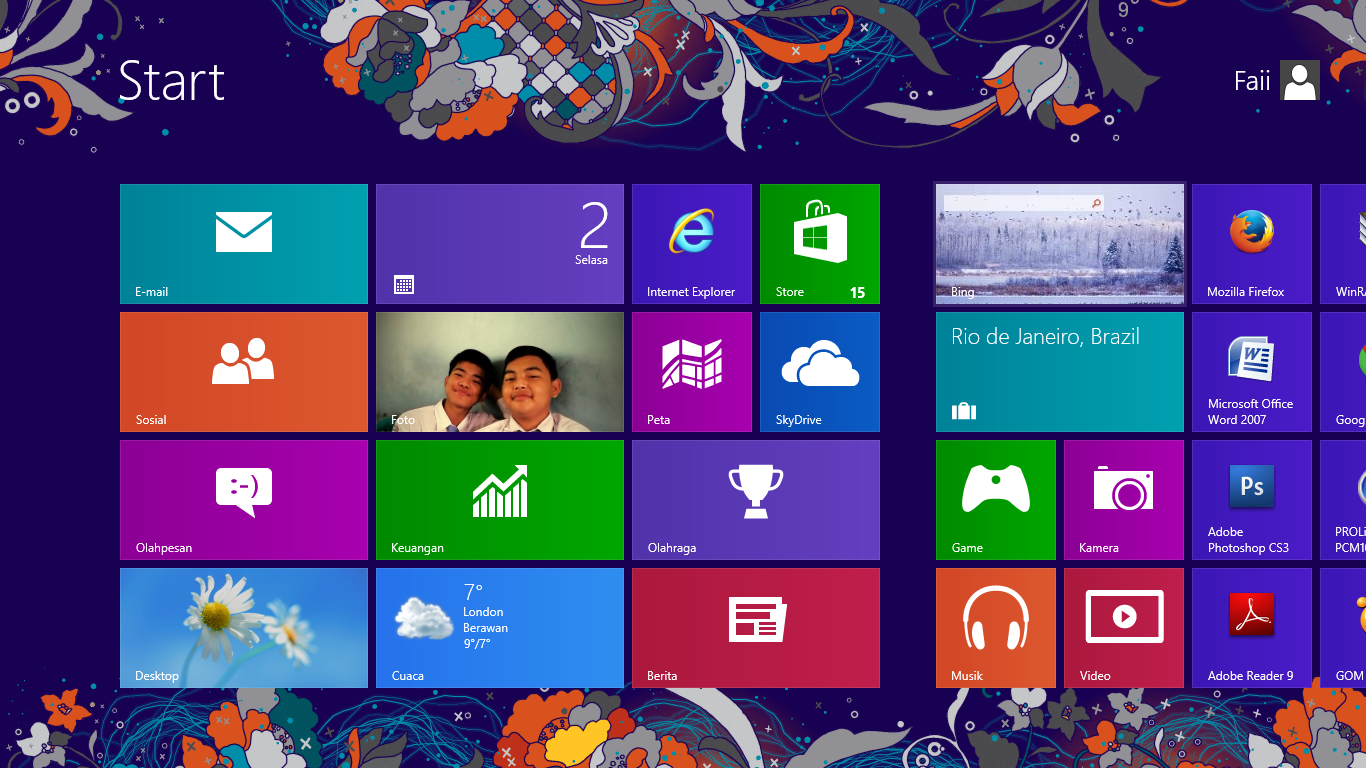Viewport: 1366px width, 768px height.
Task: Open the Desktop tile with daisies wallpaper
Action: [x=243, y=627]
